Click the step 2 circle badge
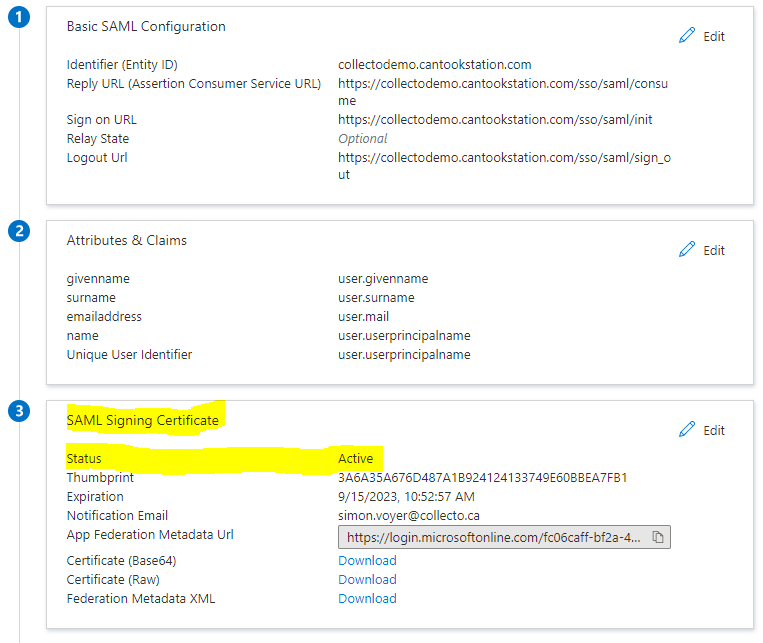763x643 pixels. (x=19, y=231)
